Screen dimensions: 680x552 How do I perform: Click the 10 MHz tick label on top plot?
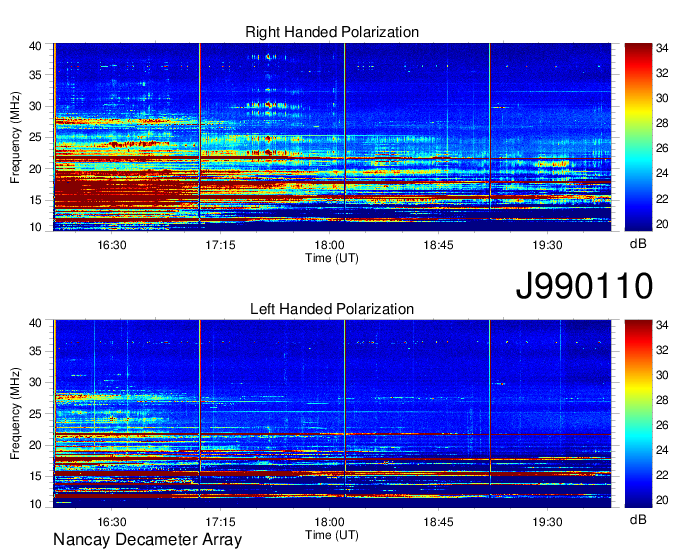[35, 227]
